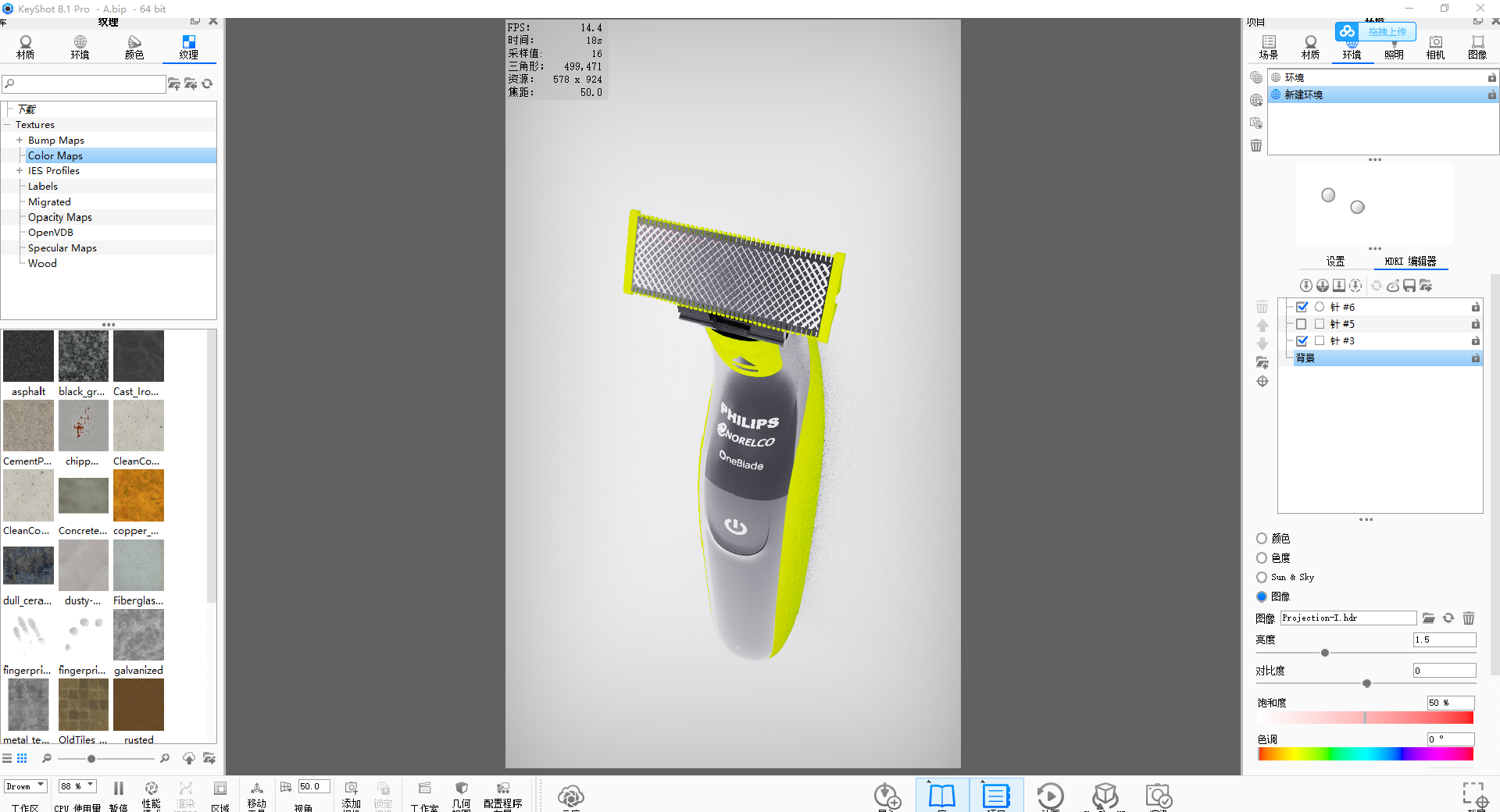Activate the 区域 region render icon
1500x812 pixels.
pyautogui.click(x=221, y=790)
